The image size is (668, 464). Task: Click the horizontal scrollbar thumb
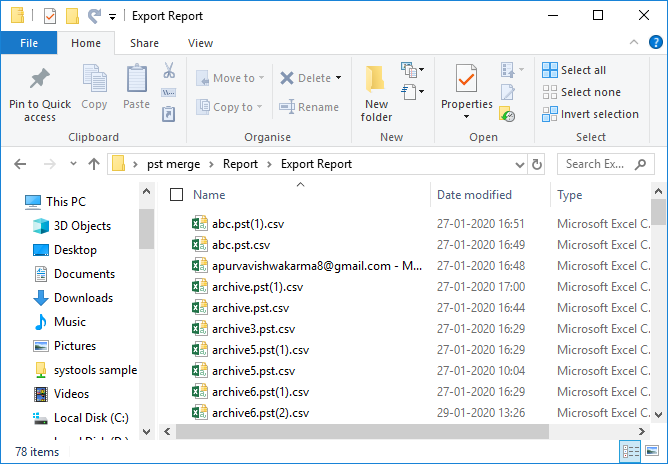pos(362,432)
